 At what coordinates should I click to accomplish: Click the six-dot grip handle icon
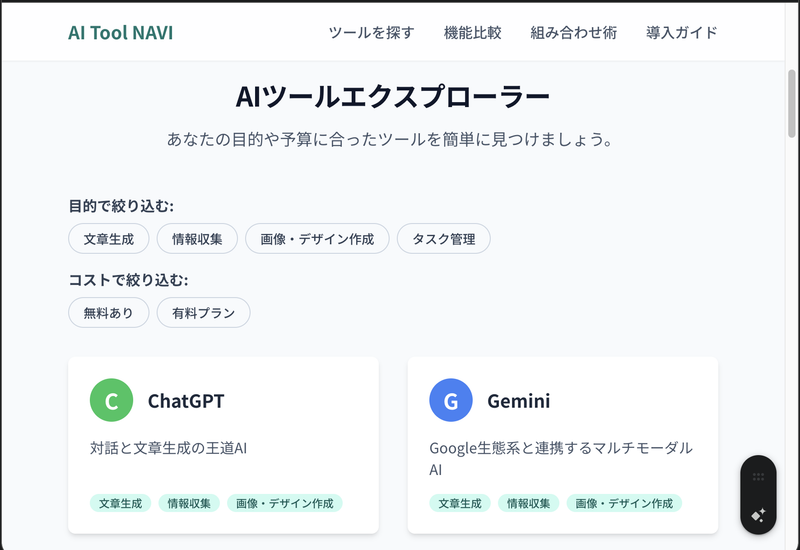tap(758, 477)
